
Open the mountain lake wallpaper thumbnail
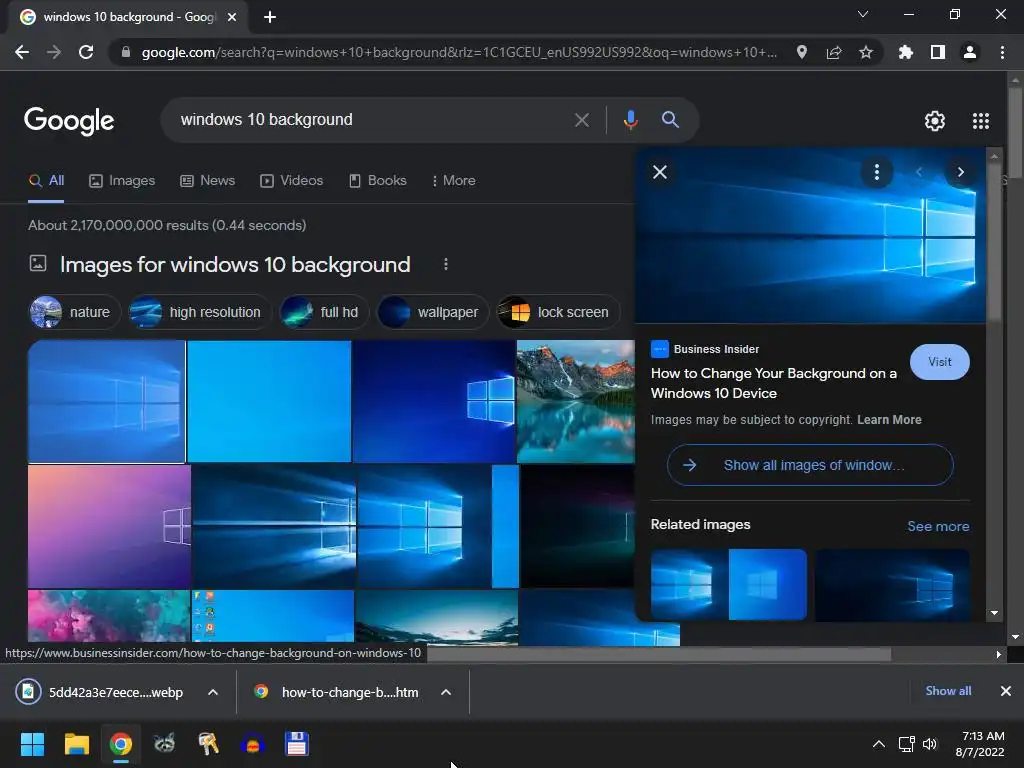tap(575, 402)
